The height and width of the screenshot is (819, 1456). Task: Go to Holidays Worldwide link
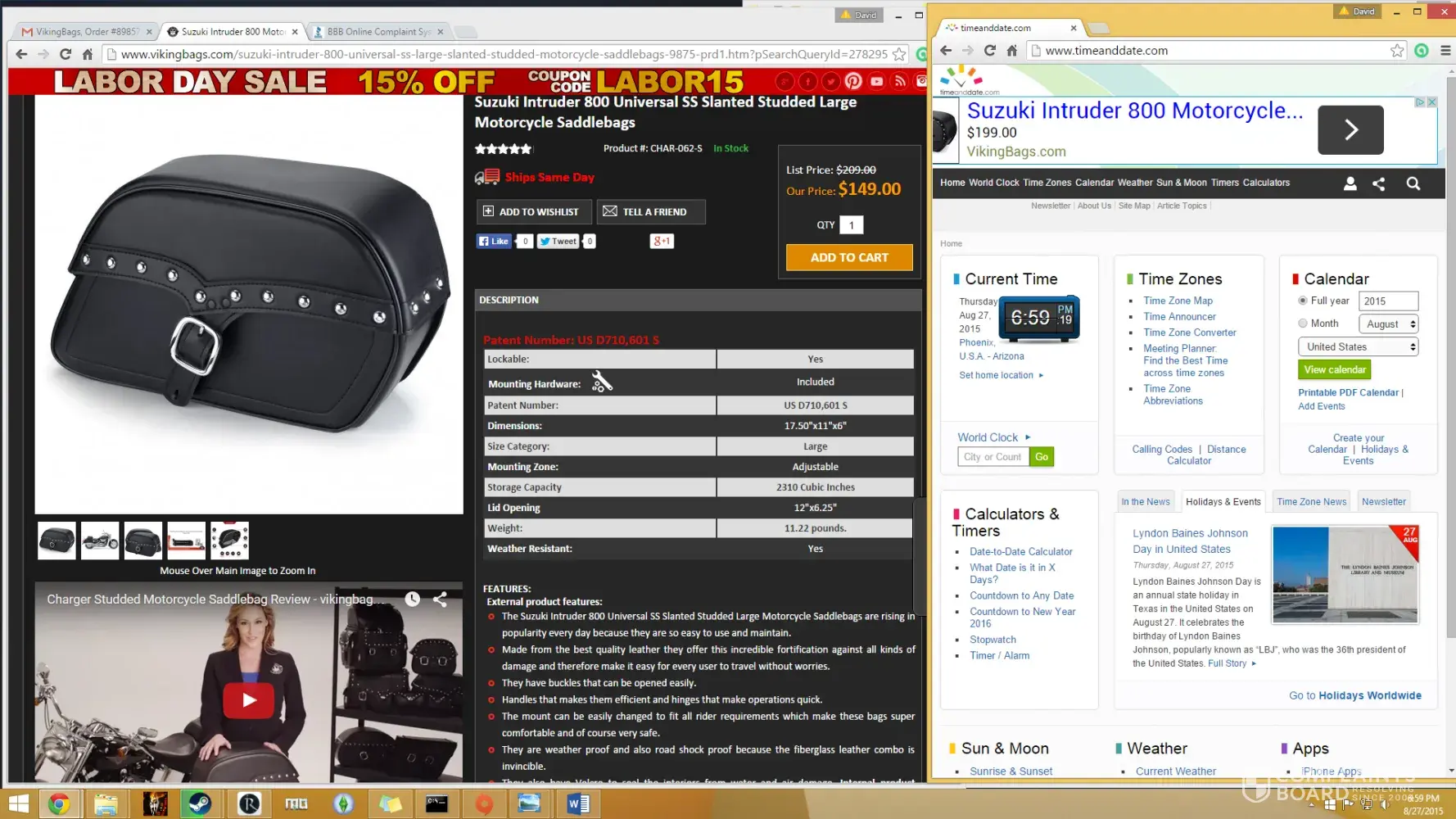coord(1355,695)
